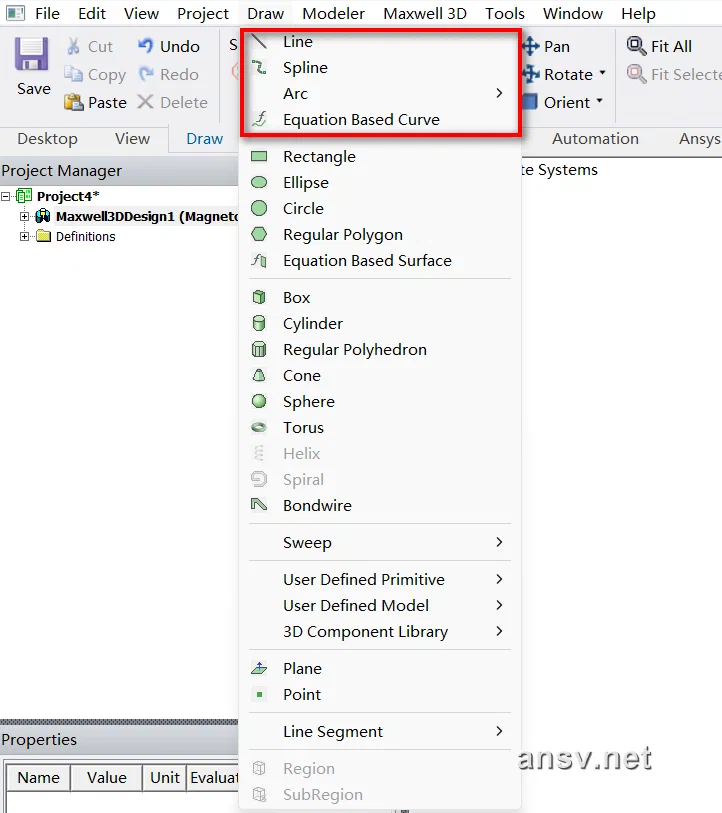Screen dimensions: 722x813
Task: Pick Rectangle in the Draw menu
Action: [x=380, y=157]
